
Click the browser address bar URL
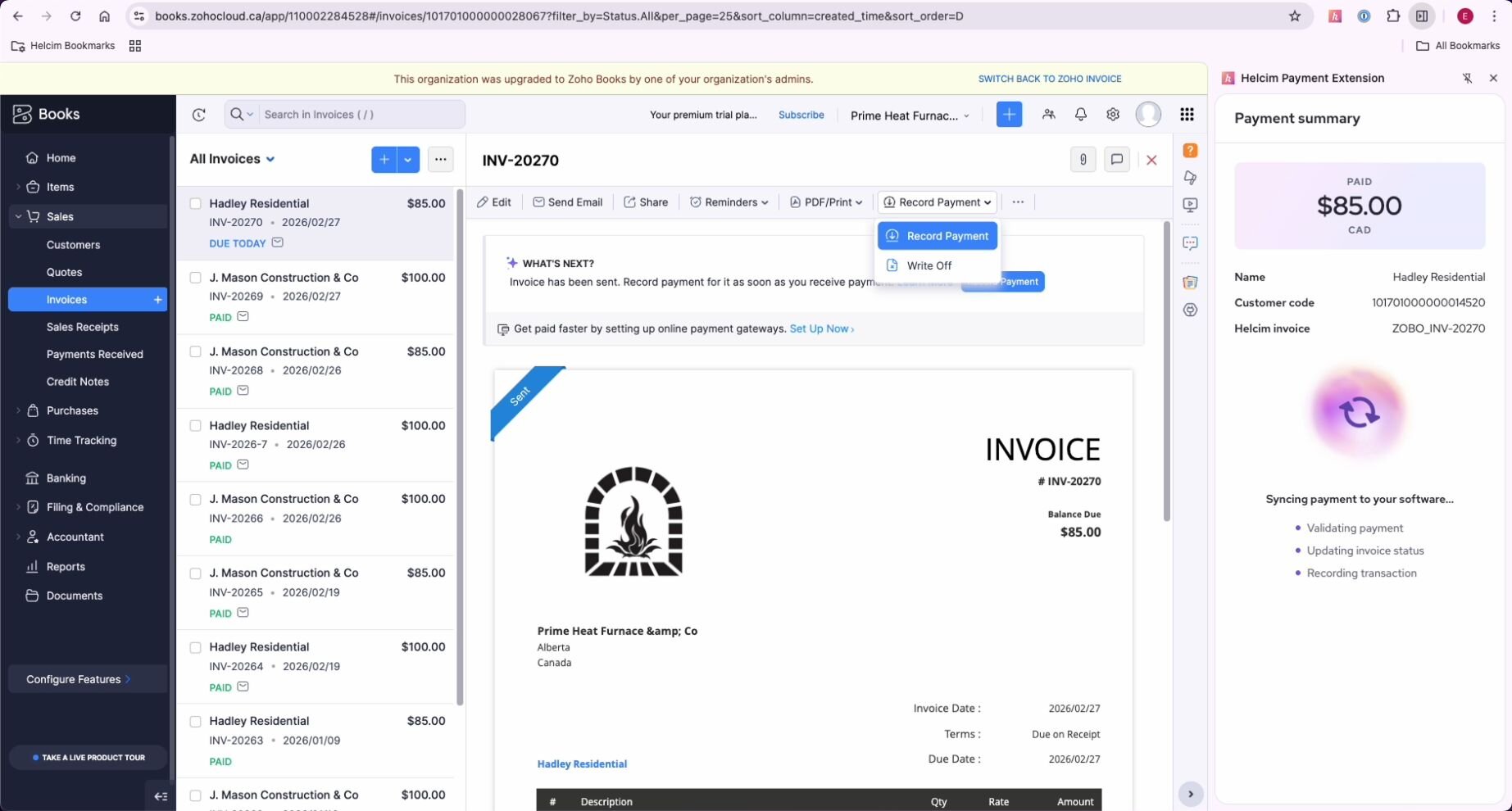pyautogui.click(x=559, y=16)
